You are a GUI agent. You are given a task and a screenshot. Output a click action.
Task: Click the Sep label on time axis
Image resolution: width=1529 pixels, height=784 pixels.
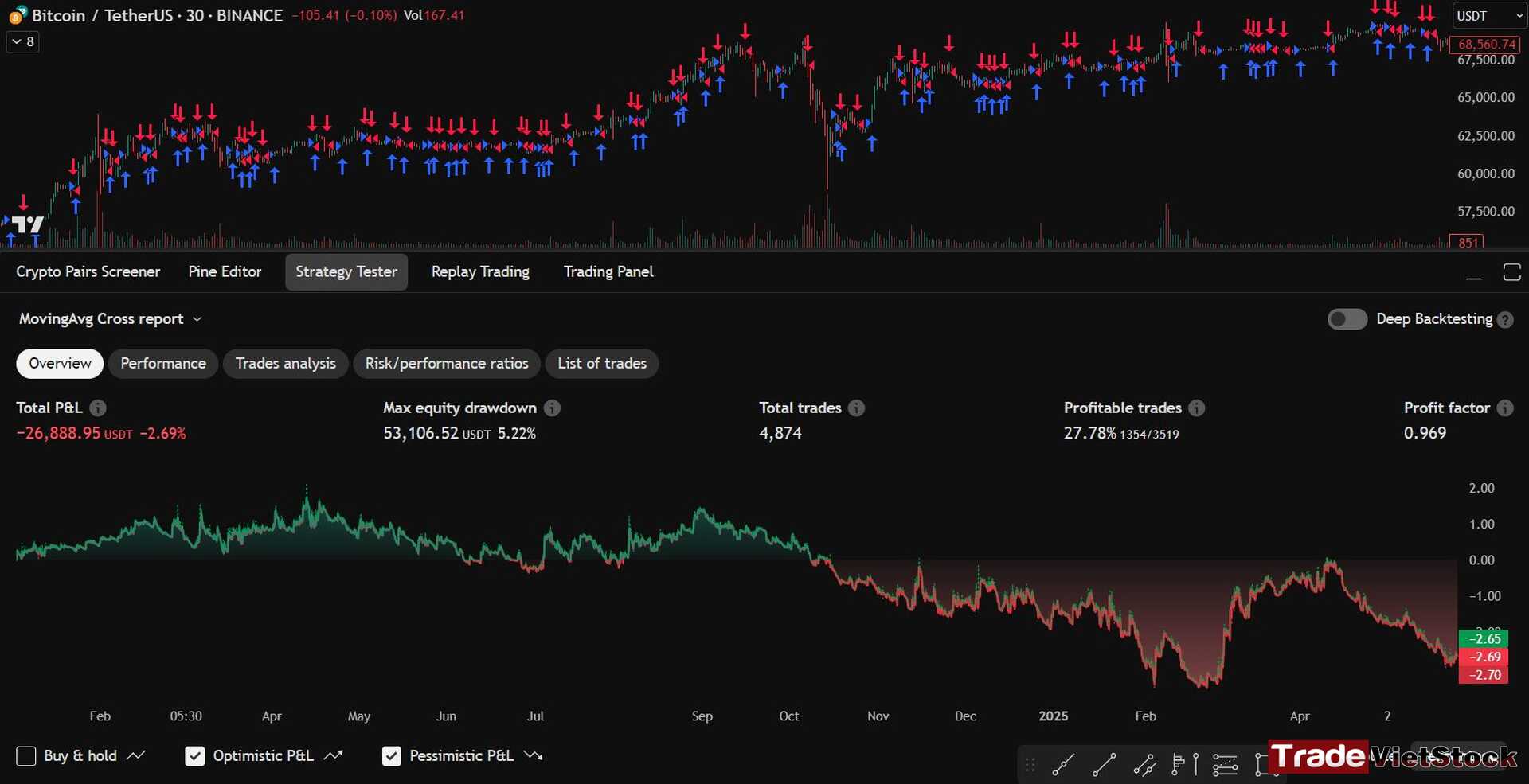tap(702, 716)
